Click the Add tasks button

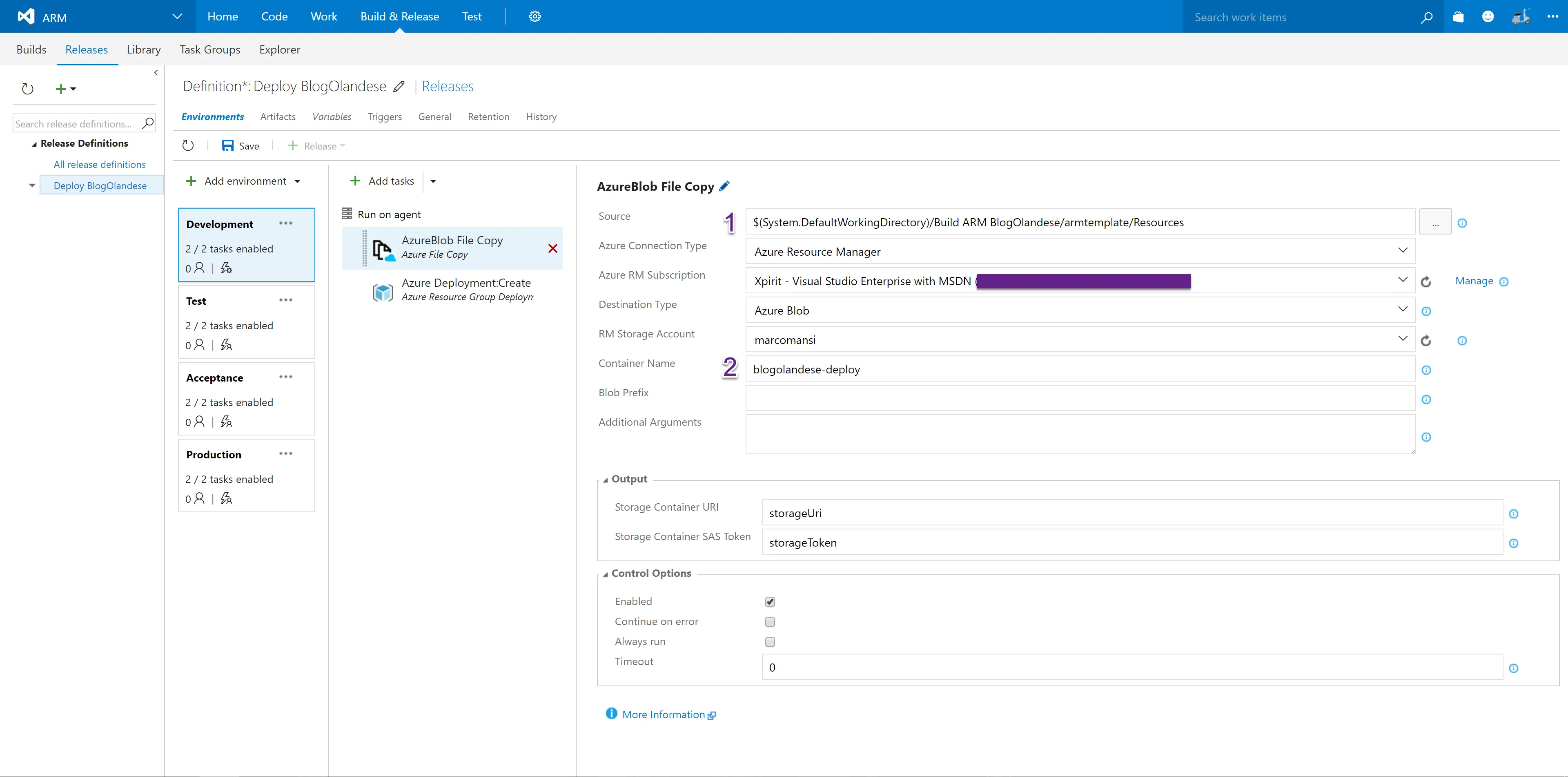[382, 181]
